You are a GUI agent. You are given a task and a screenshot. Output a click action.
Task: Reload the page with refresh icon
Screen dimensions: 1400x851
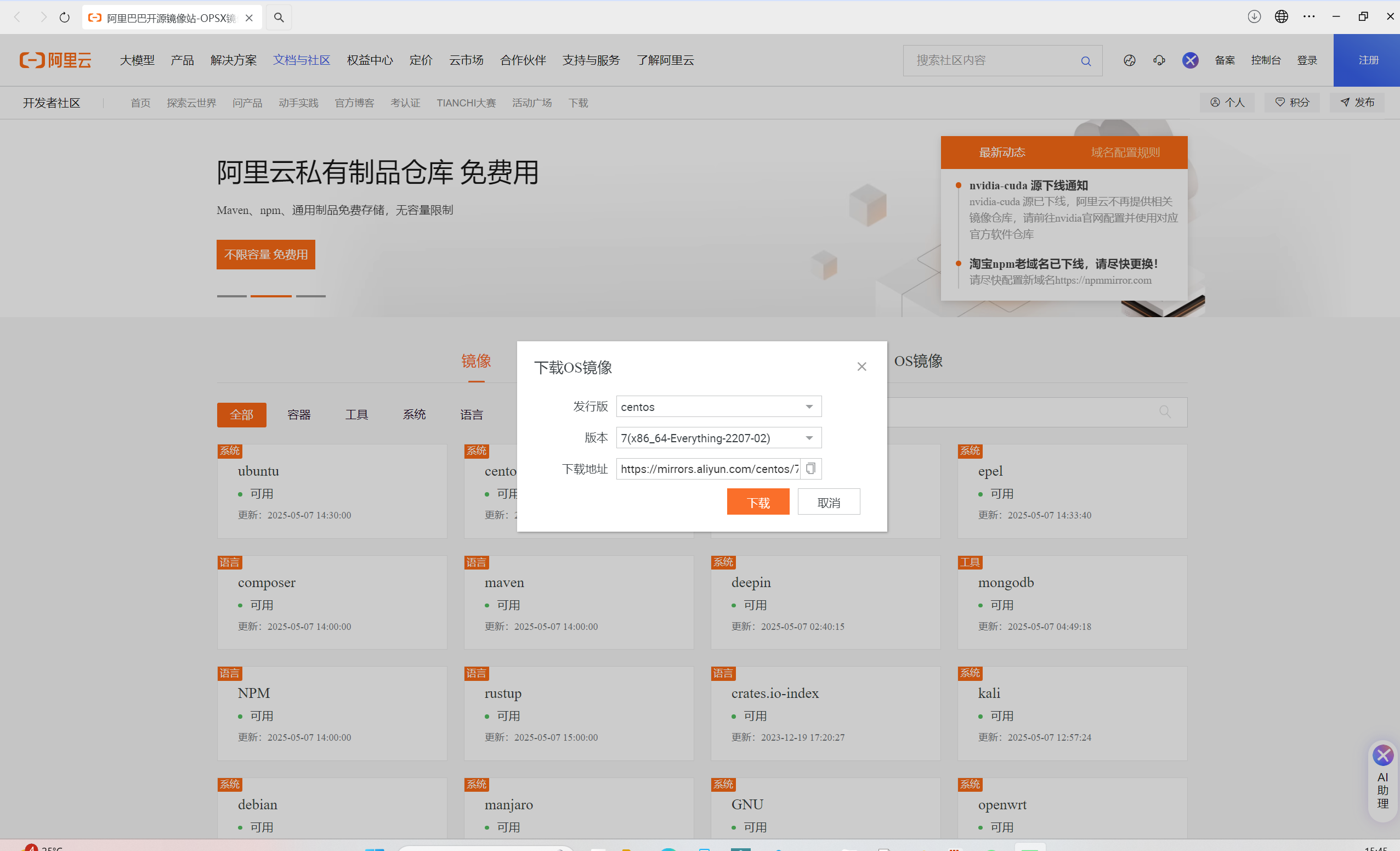[64, 18]
